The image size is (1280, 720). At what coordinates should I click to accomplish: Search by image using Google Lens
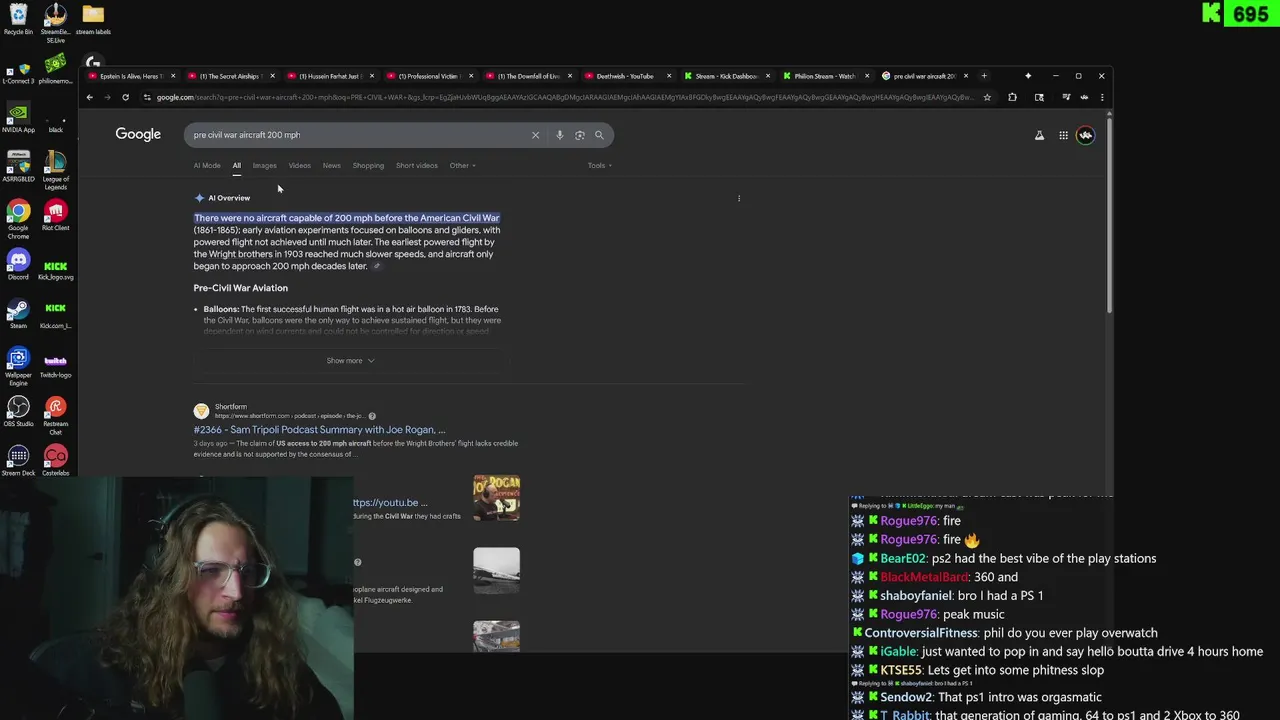click(579, 135)
